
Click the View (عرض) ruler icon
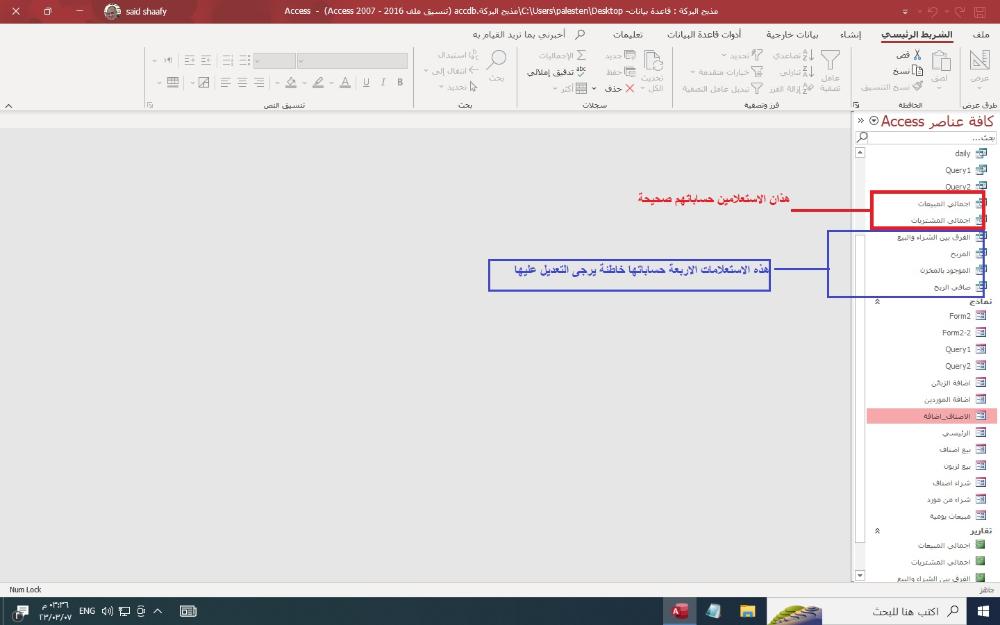(x=979, y=61)
